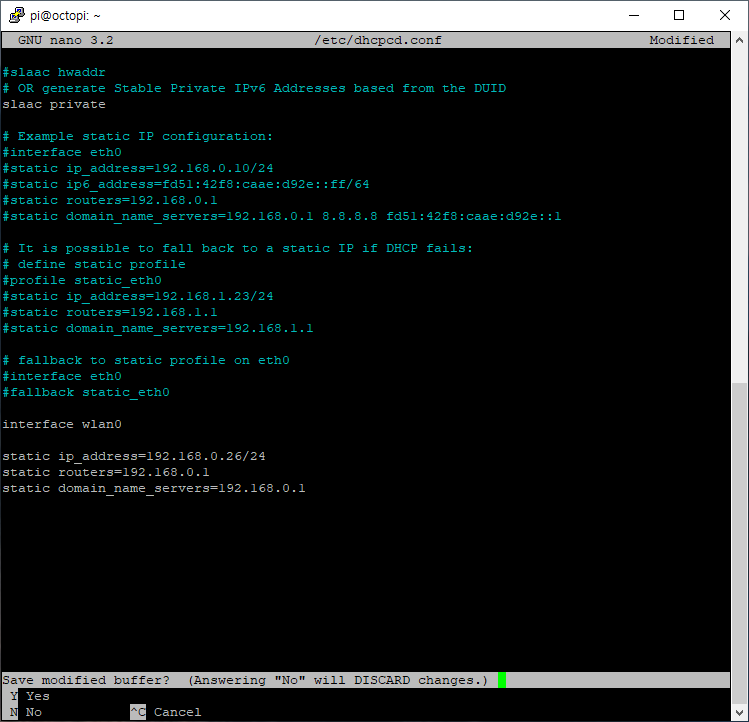749x722 pixels.
Task: Click the "#fallback static_eth0" line
Action: [x=86, y=392]
